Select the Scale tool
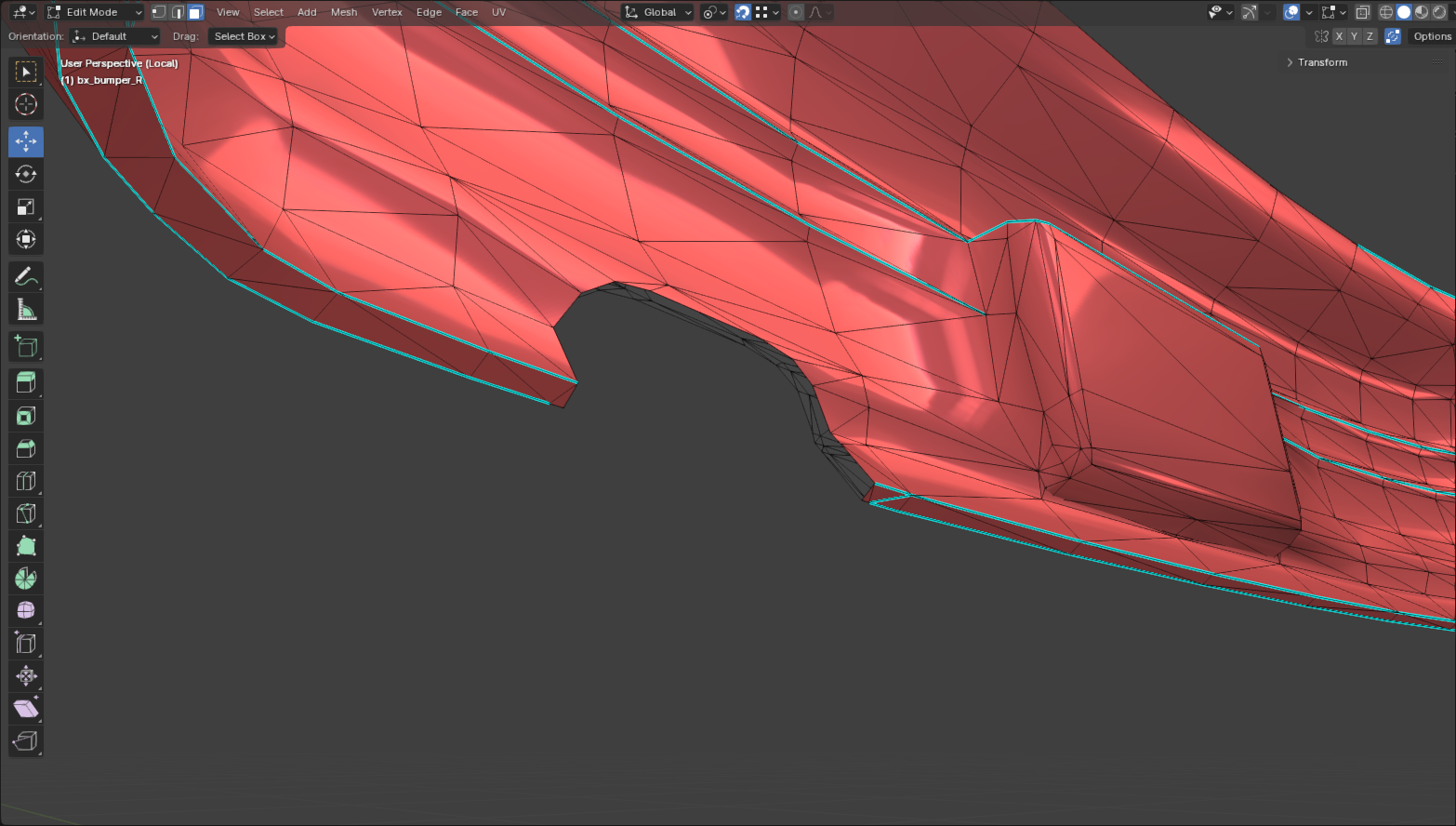The image size is (1456, 826). (x=26, y=206)
